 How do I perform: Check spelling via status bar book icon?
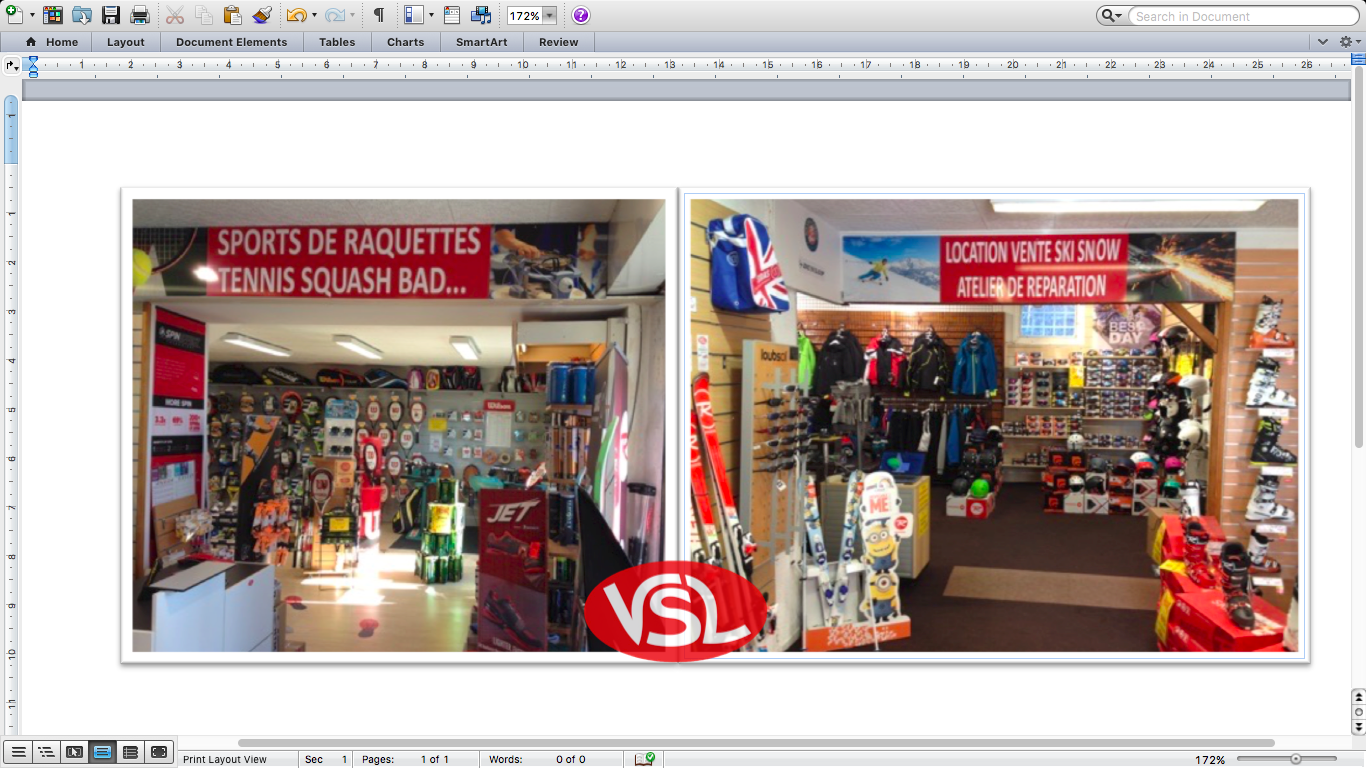coord(642,759)
